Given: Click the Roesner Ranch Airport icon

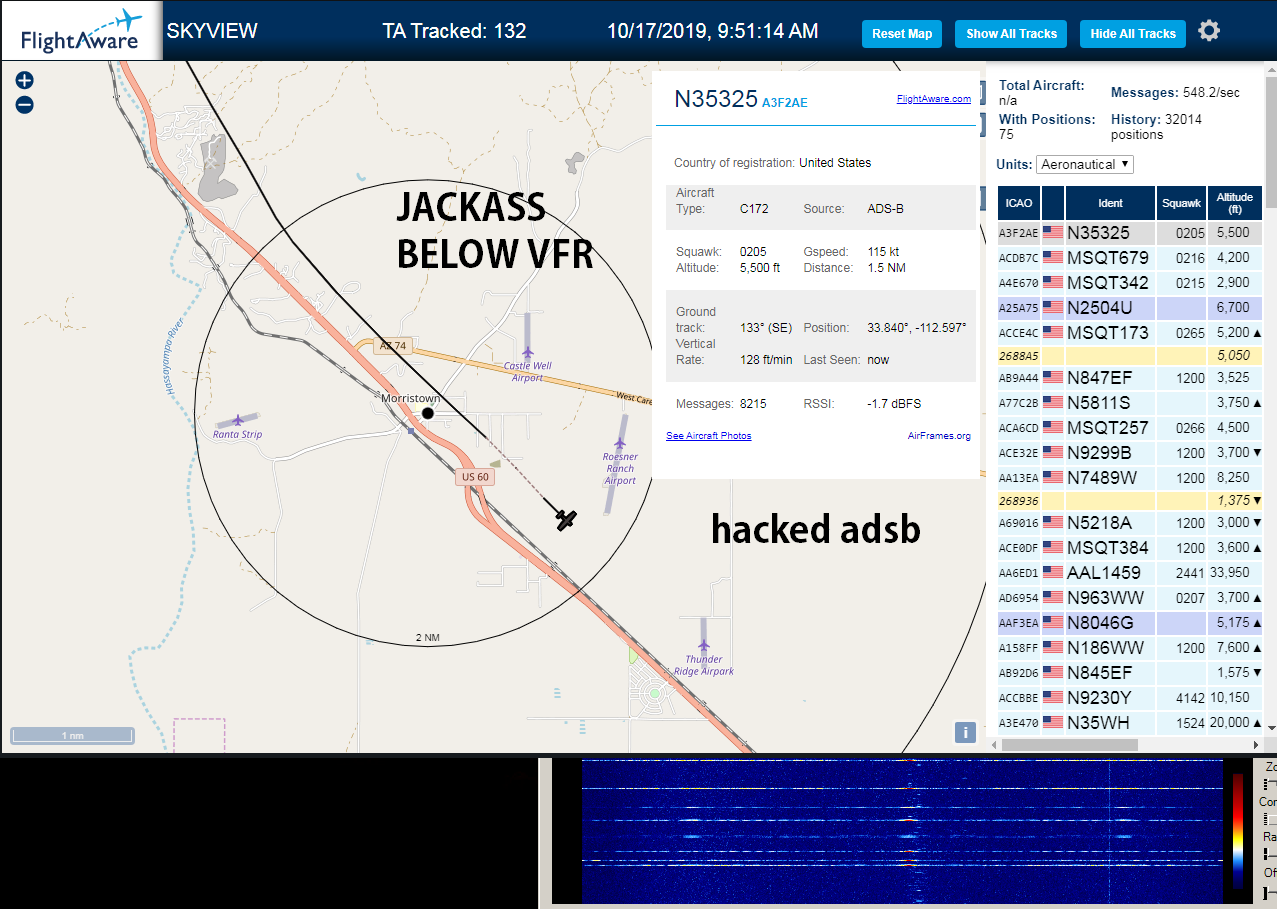Looking at the screenshot, I should (620, 443).
